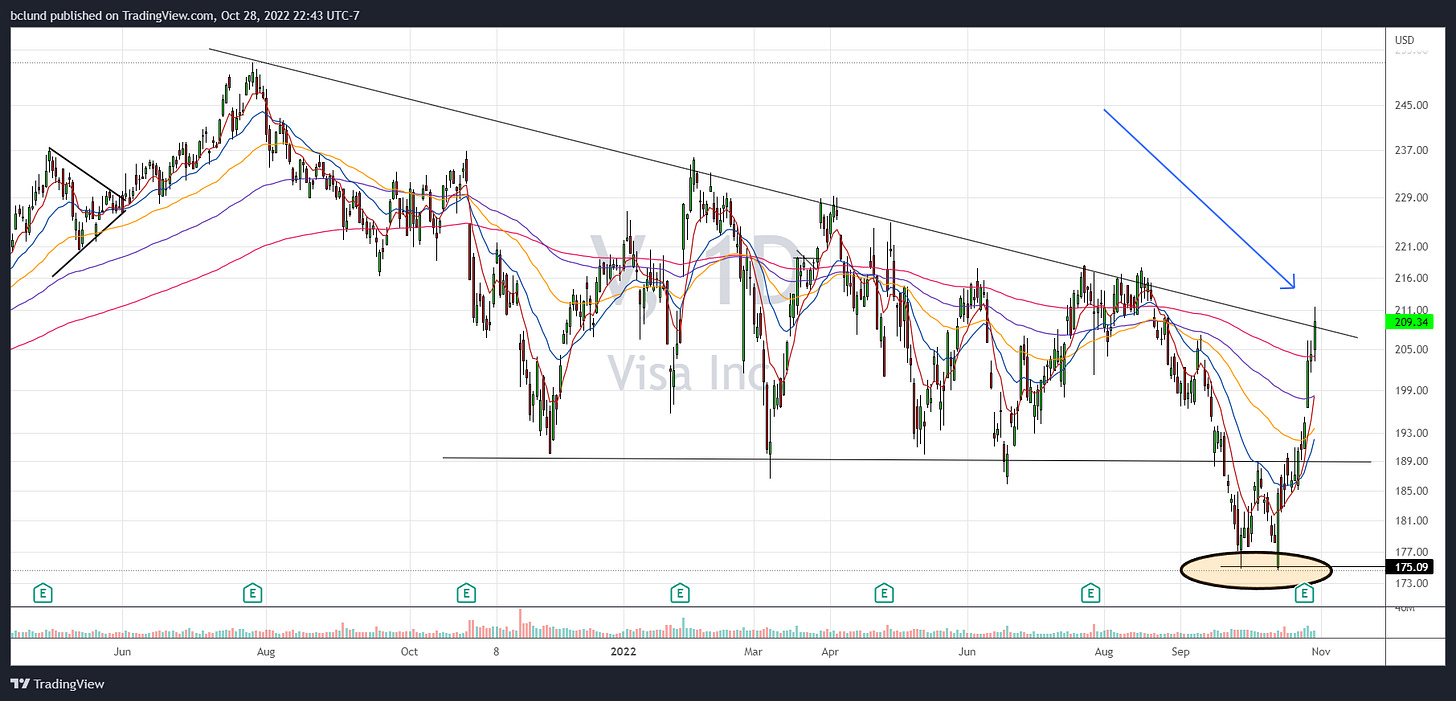
Task: Open the earnings marker between Oct and 8 labels
Action: (466, 594)
